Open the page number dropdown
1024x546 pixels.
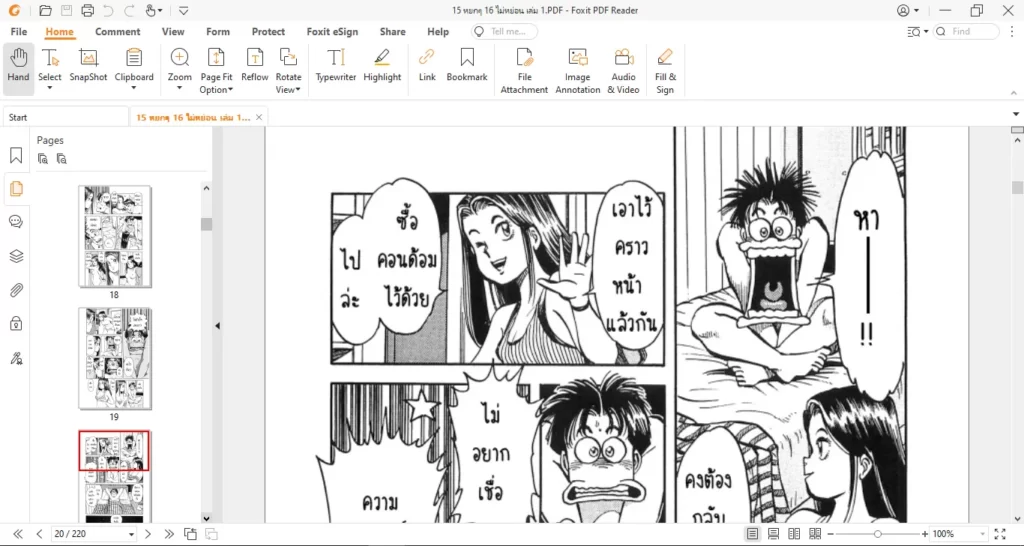[x=131, y=534]
